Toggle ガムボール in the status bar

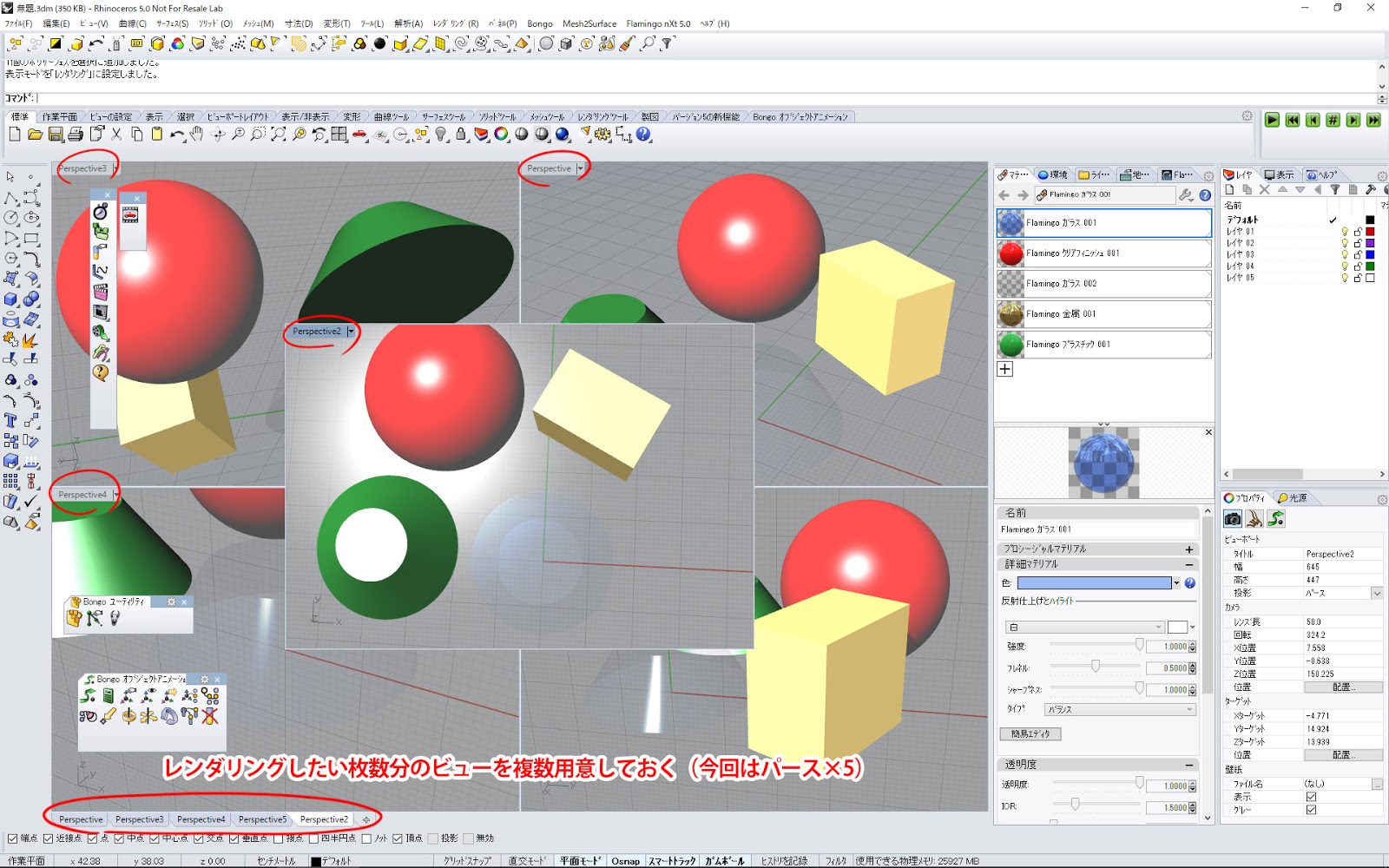tap(724, 861)
